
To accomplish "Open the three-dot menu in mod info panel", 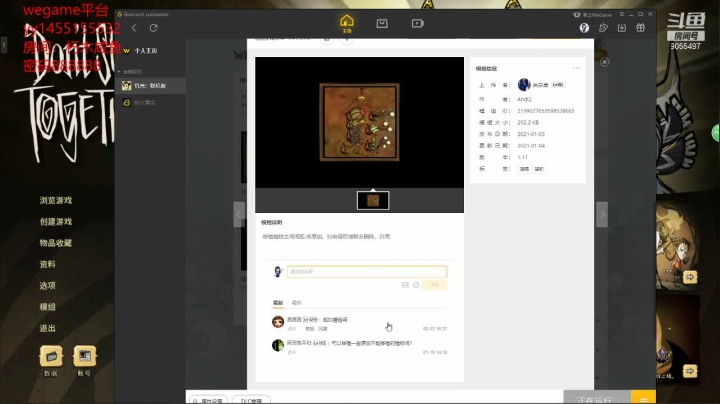I will point(576,68).
